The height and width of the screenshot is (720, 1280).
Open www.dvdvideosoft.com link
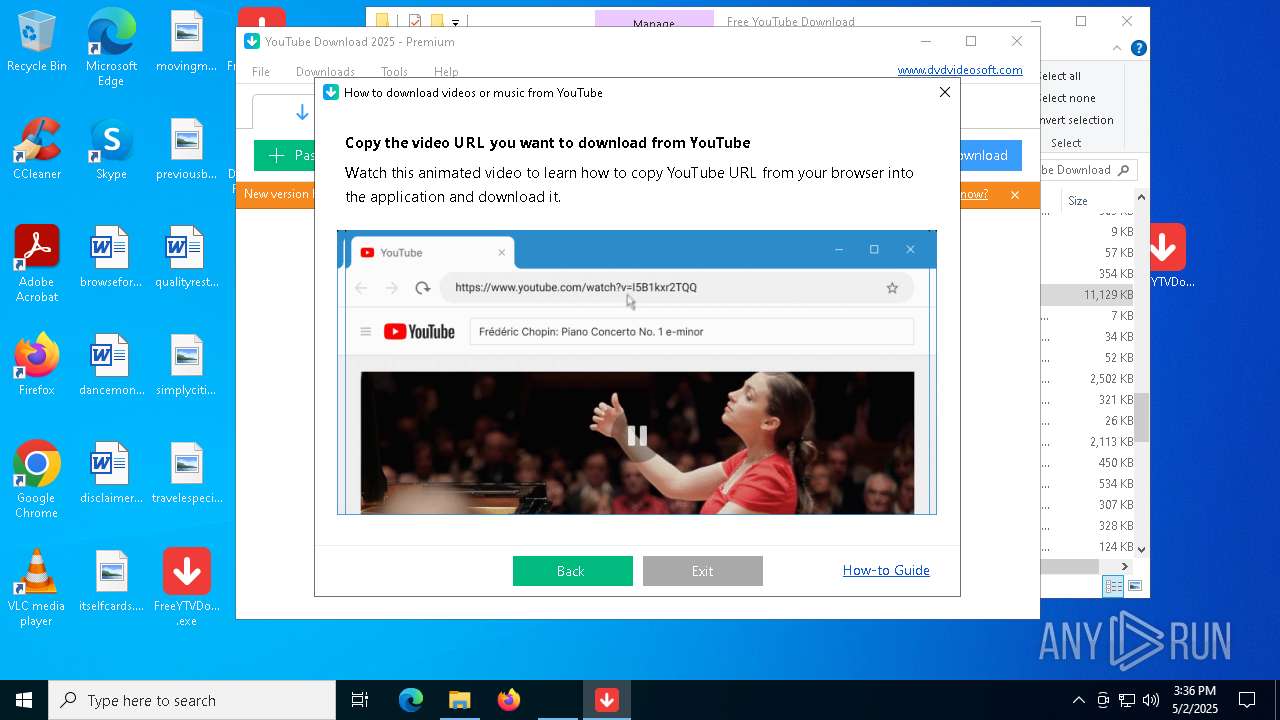coord(959,70)
